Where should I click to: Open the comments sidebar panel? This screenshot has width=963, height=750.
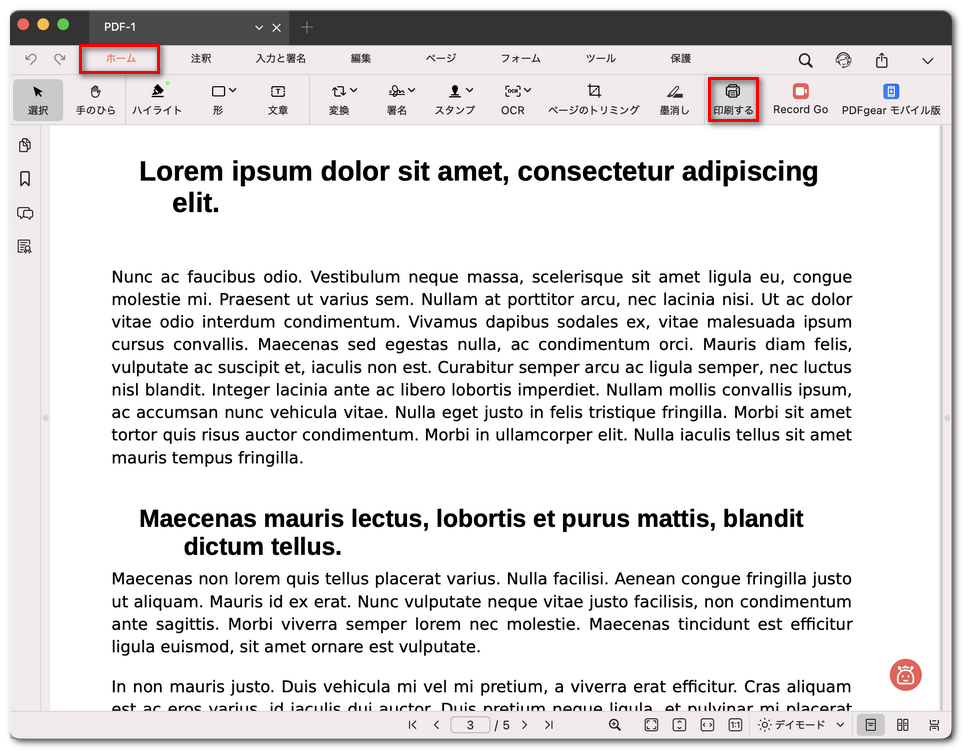coord(25,213)
